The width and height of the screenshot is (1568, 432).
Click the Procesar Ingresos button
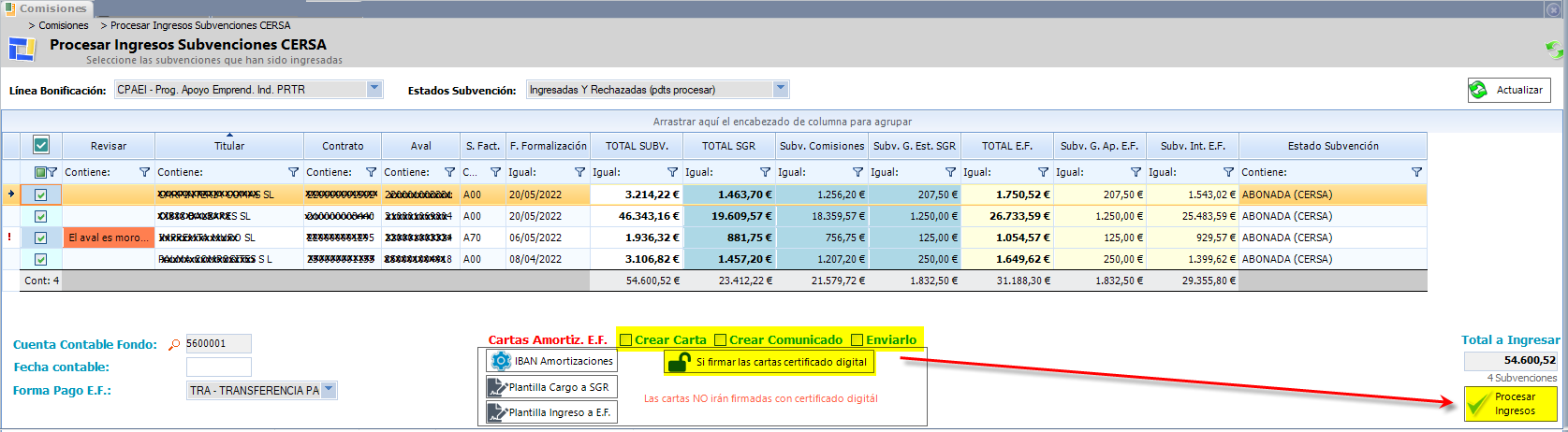tap(1511, 404)
